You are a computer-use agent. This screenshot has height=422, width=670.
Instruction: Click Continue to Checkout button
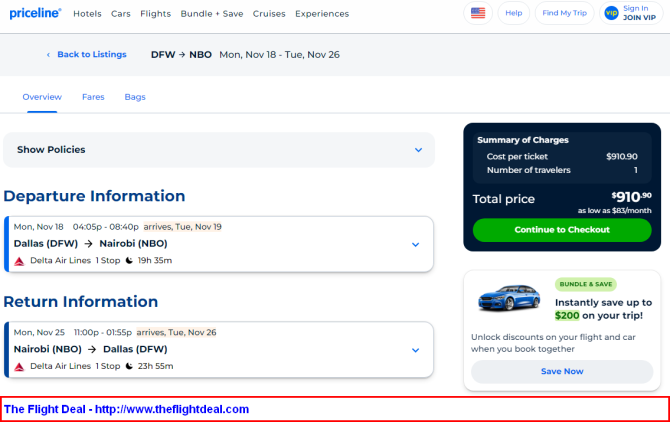pos(562,230)
